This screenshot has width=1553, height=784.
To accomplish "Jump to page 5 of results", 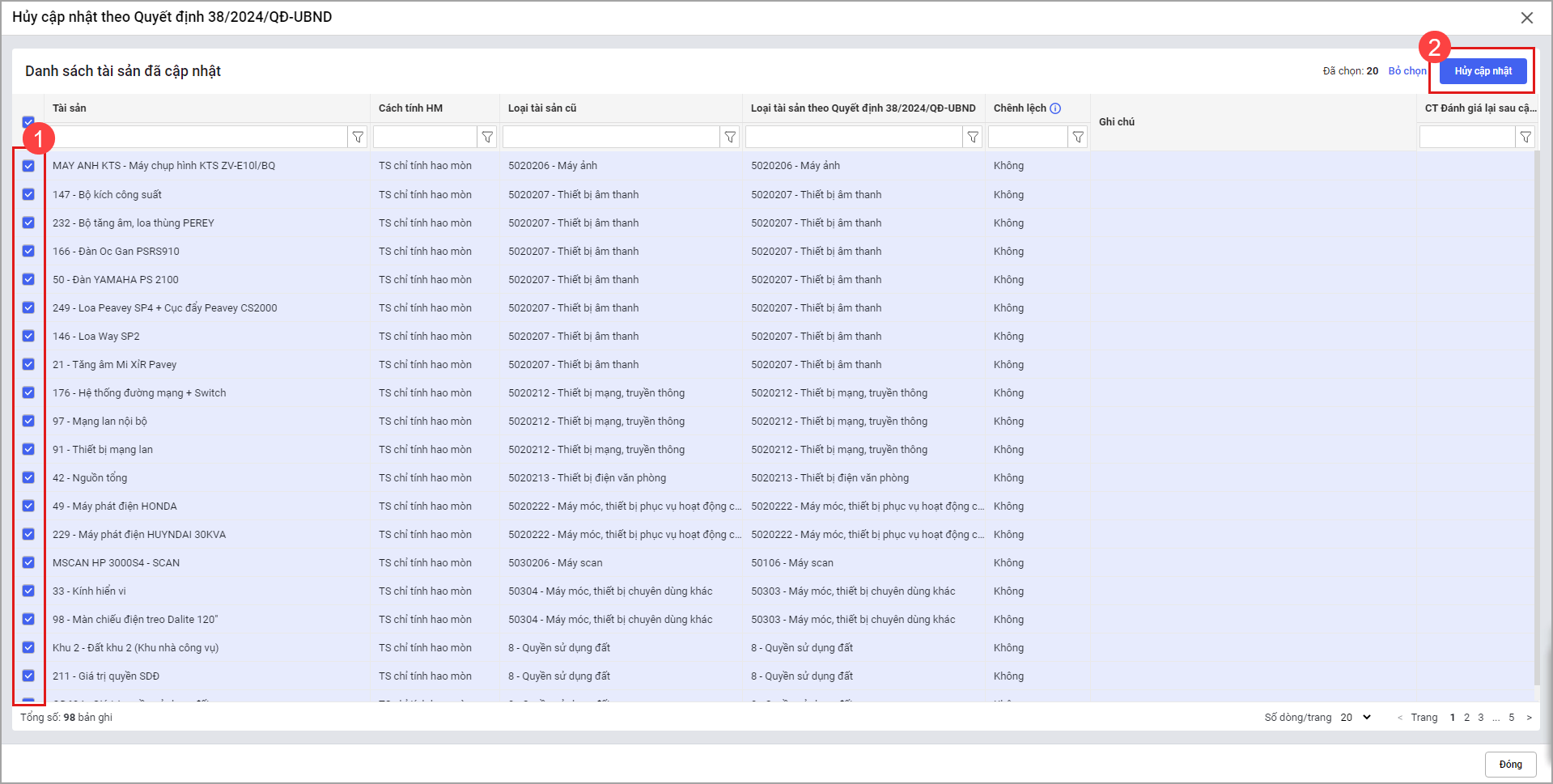I will click(1511, 718).
